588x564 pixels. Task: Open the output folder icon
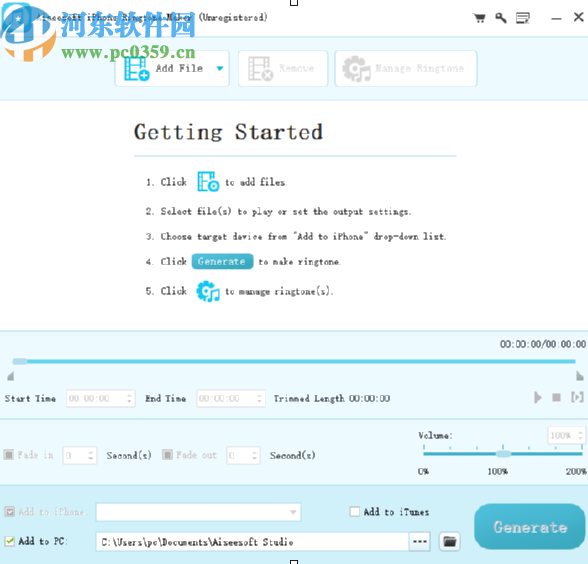[450, 542]
